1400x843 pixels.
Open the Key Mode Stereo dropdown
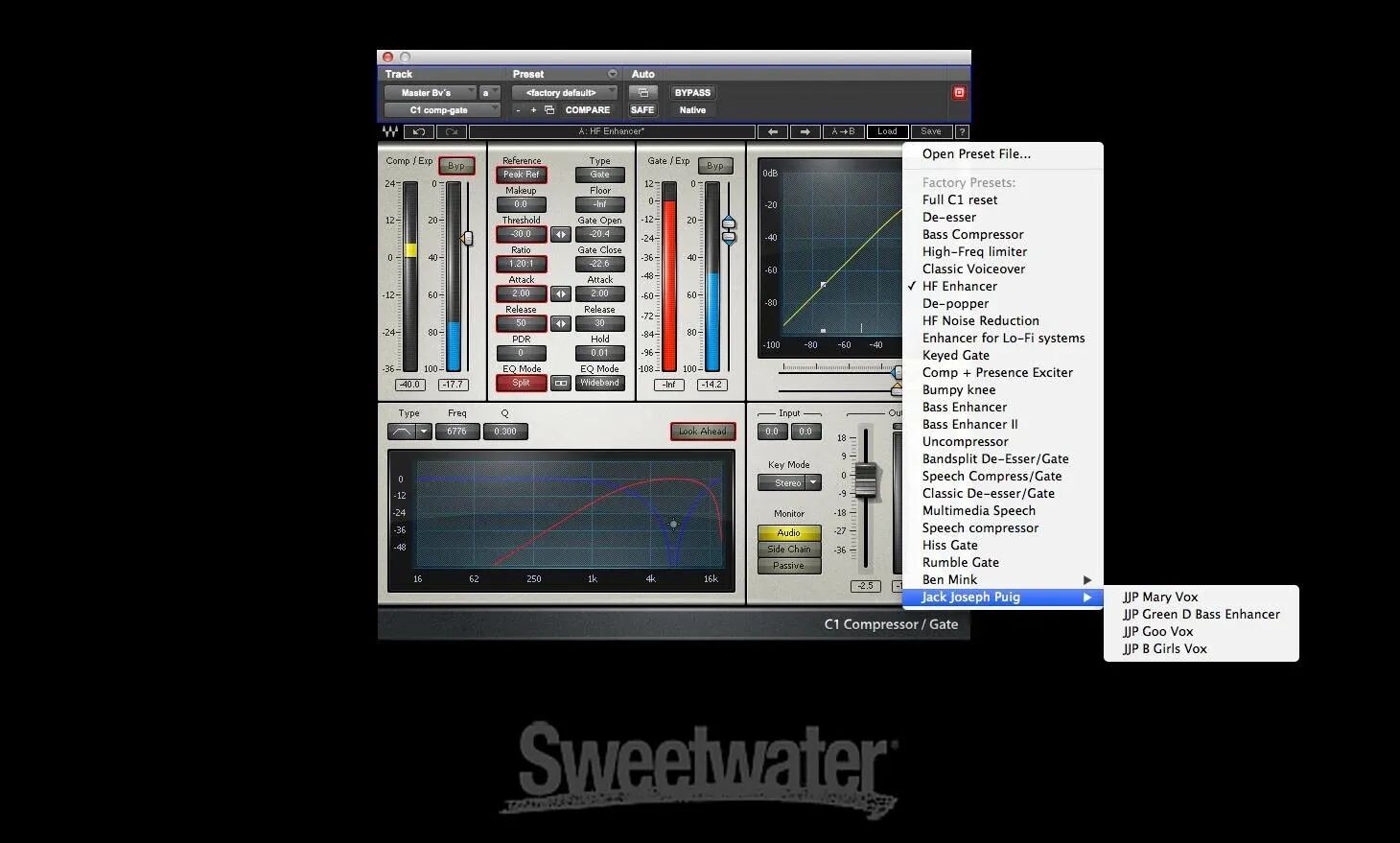pos(789,482)
